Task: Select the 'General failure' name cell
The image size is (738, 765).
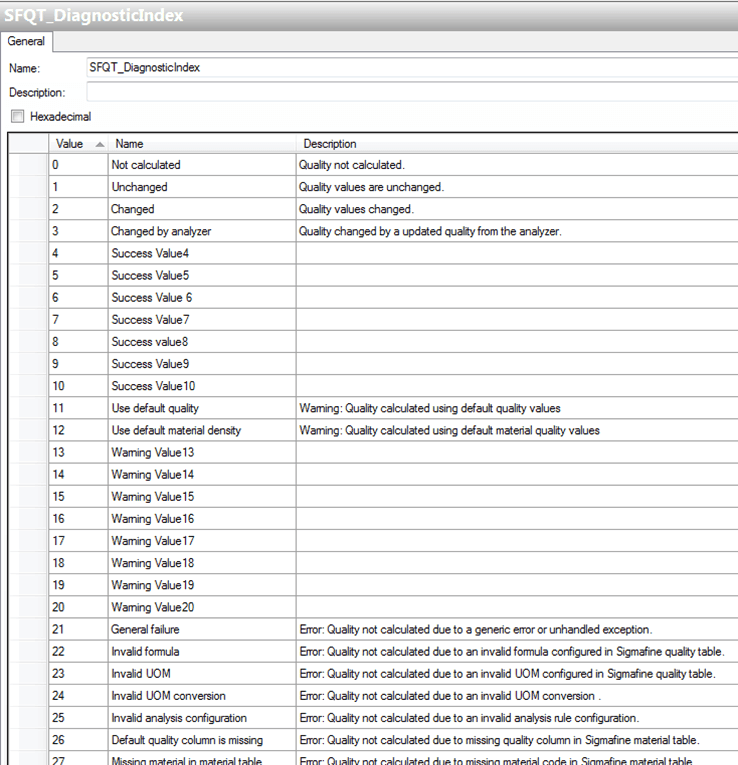Action: (x=146, y=629)
